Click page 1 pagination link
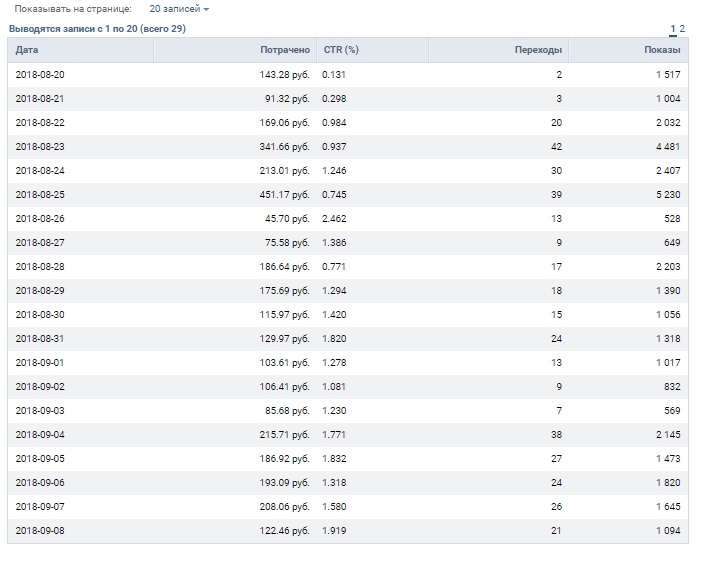Image resolution: width=702 pixels, height=588 pixels. 673,29
